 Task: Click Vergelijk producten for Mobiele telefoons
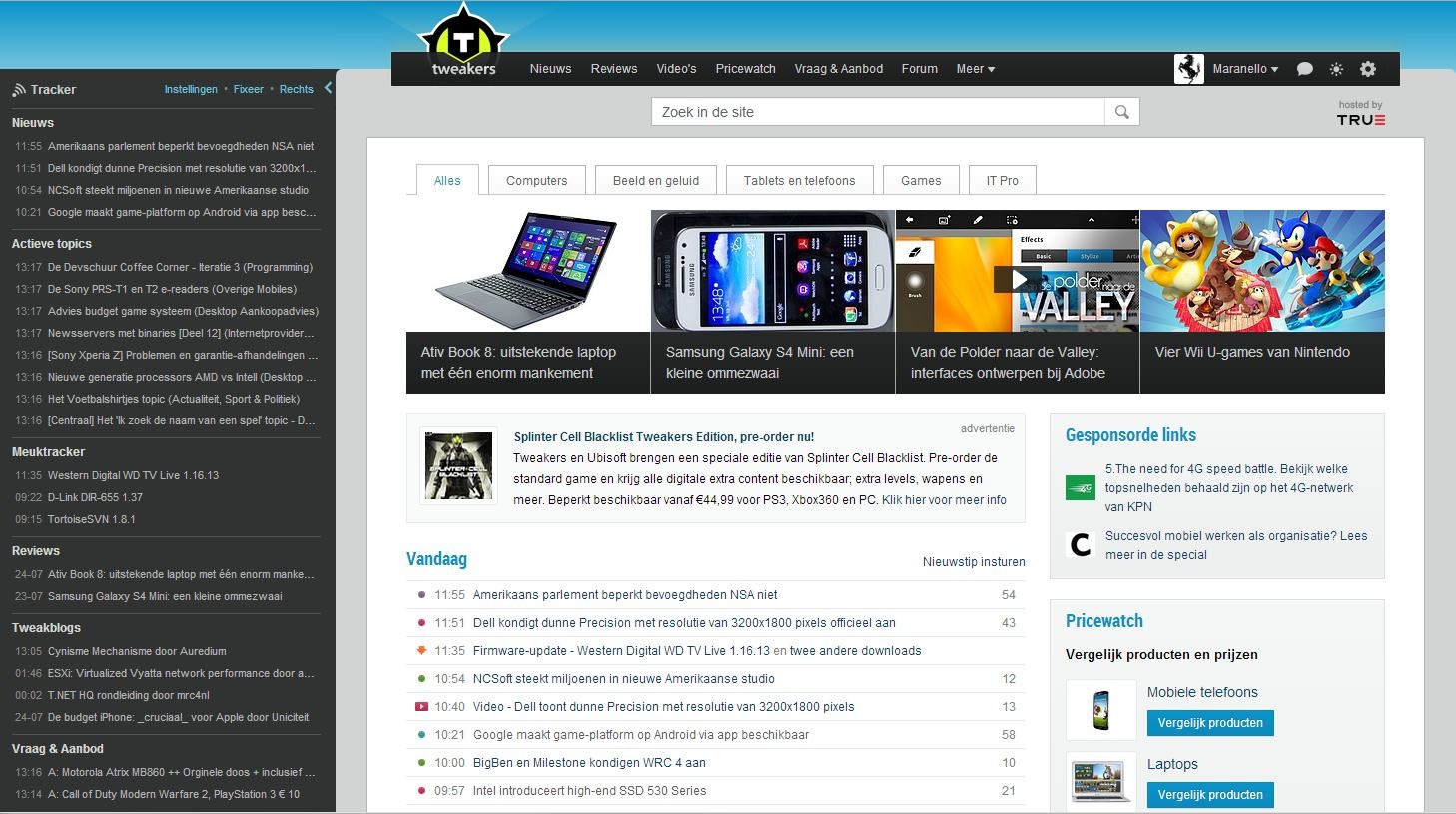[1210, 723]
